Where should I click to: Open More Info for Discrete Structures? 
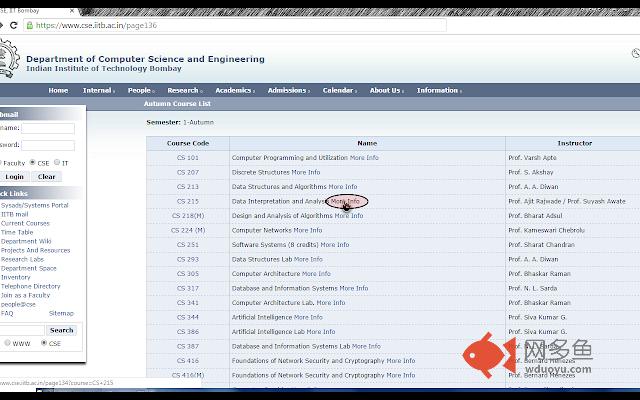[306, 172]
